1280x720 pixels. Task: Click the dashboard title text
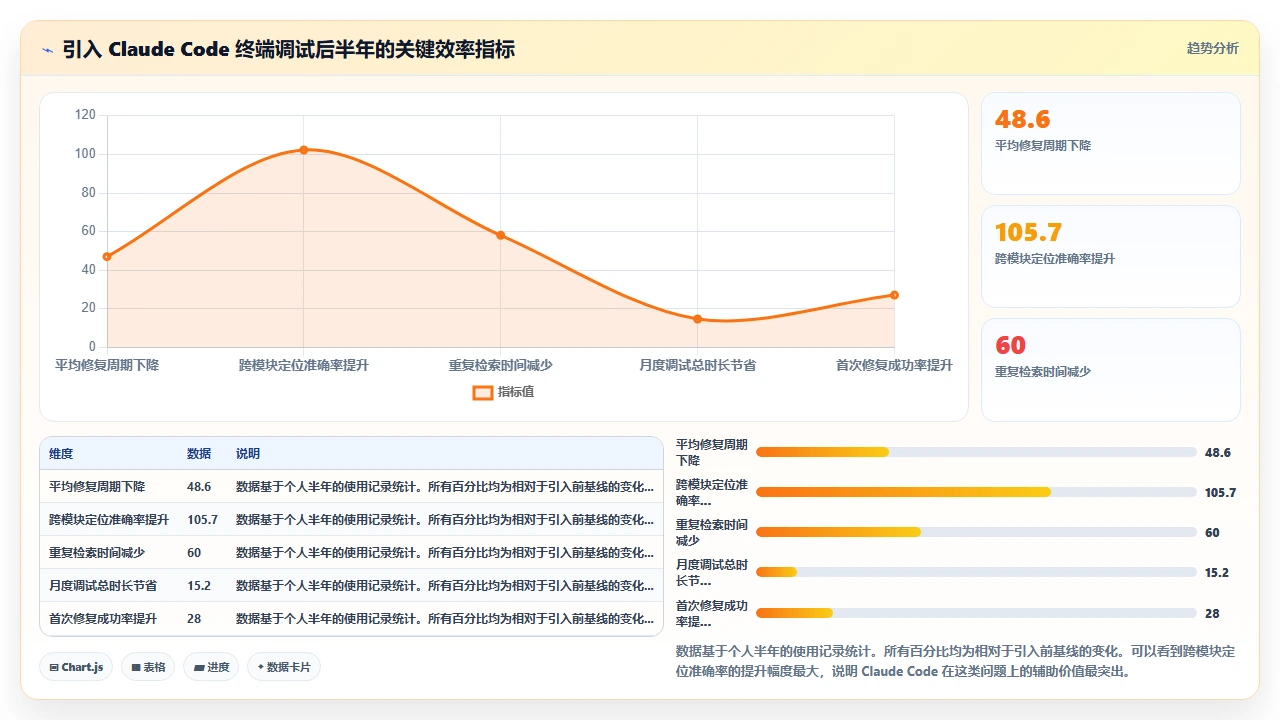(x=289, y=49)
